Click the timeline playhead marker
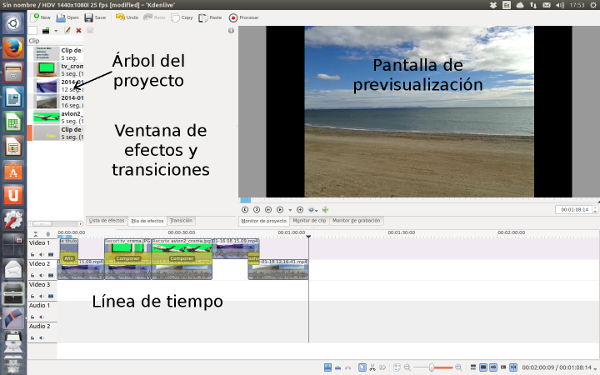 point(308,237)
